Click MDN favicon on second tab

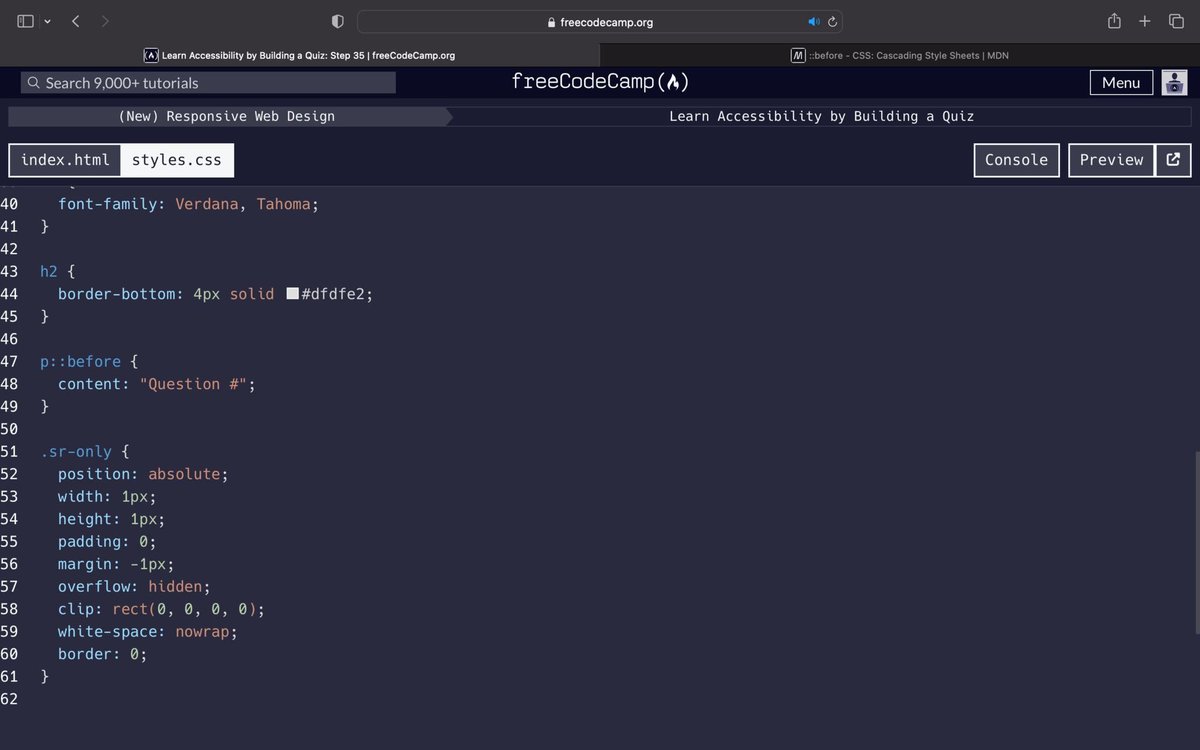tap(798, 56)
